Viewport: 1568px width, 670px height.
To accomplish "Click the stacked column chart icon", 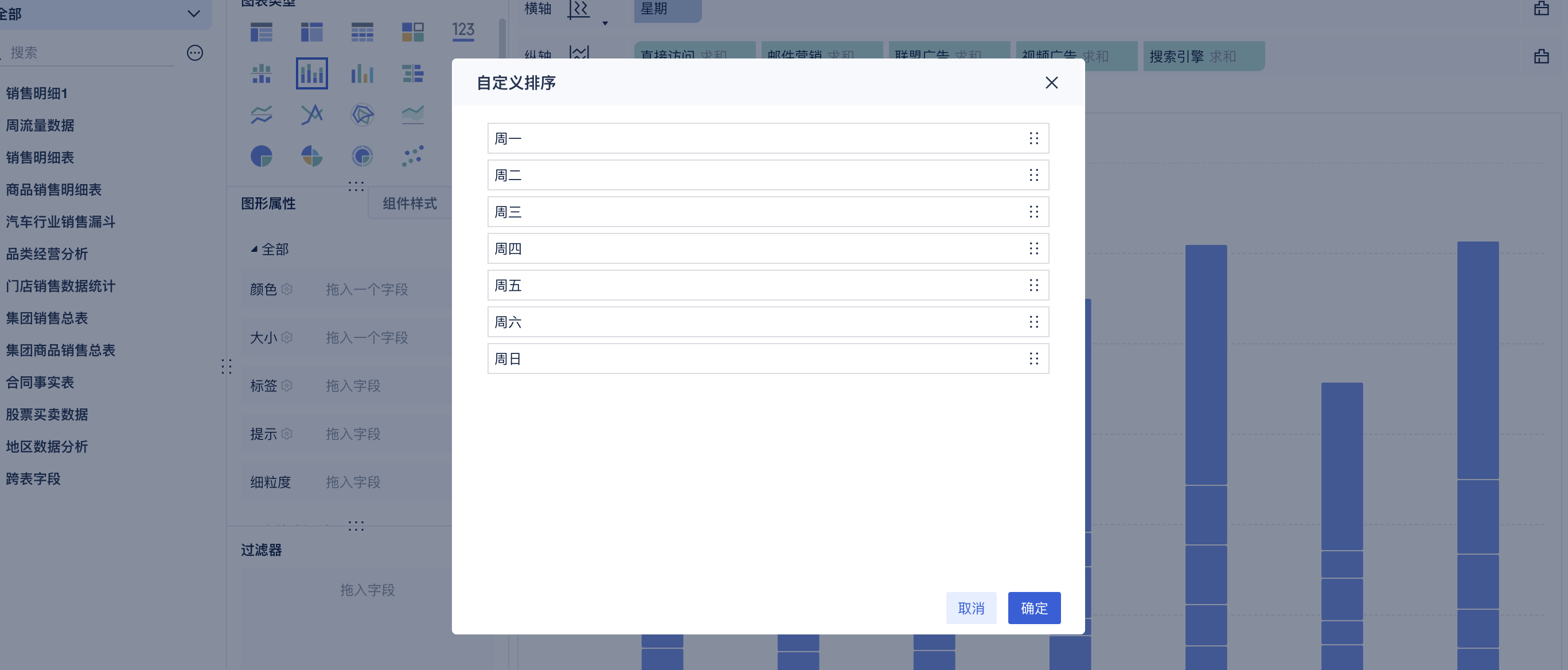I will point(311,73).
